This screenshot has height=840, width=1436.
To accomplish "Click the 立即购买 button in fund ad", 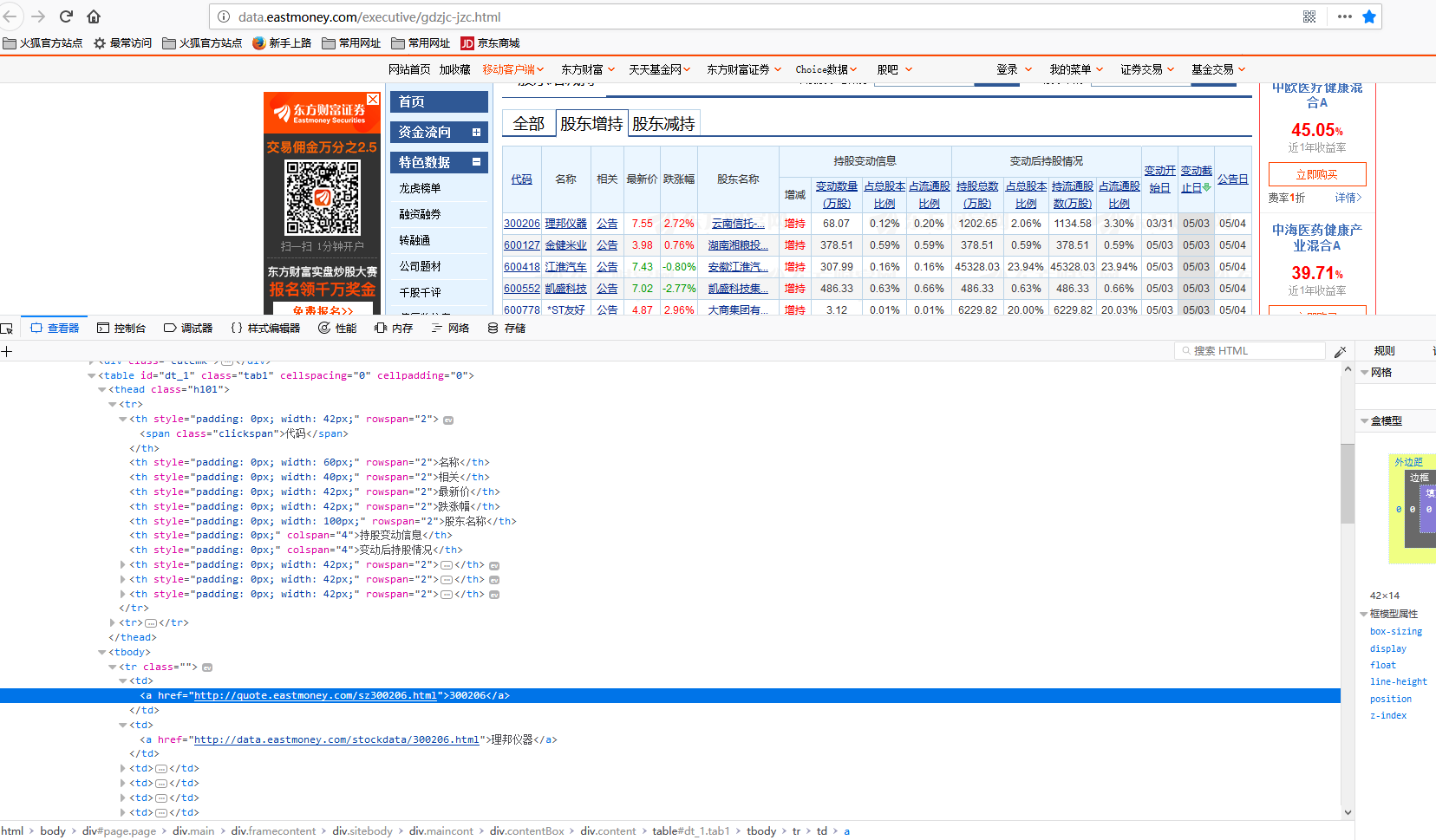I will [1316, 174].
